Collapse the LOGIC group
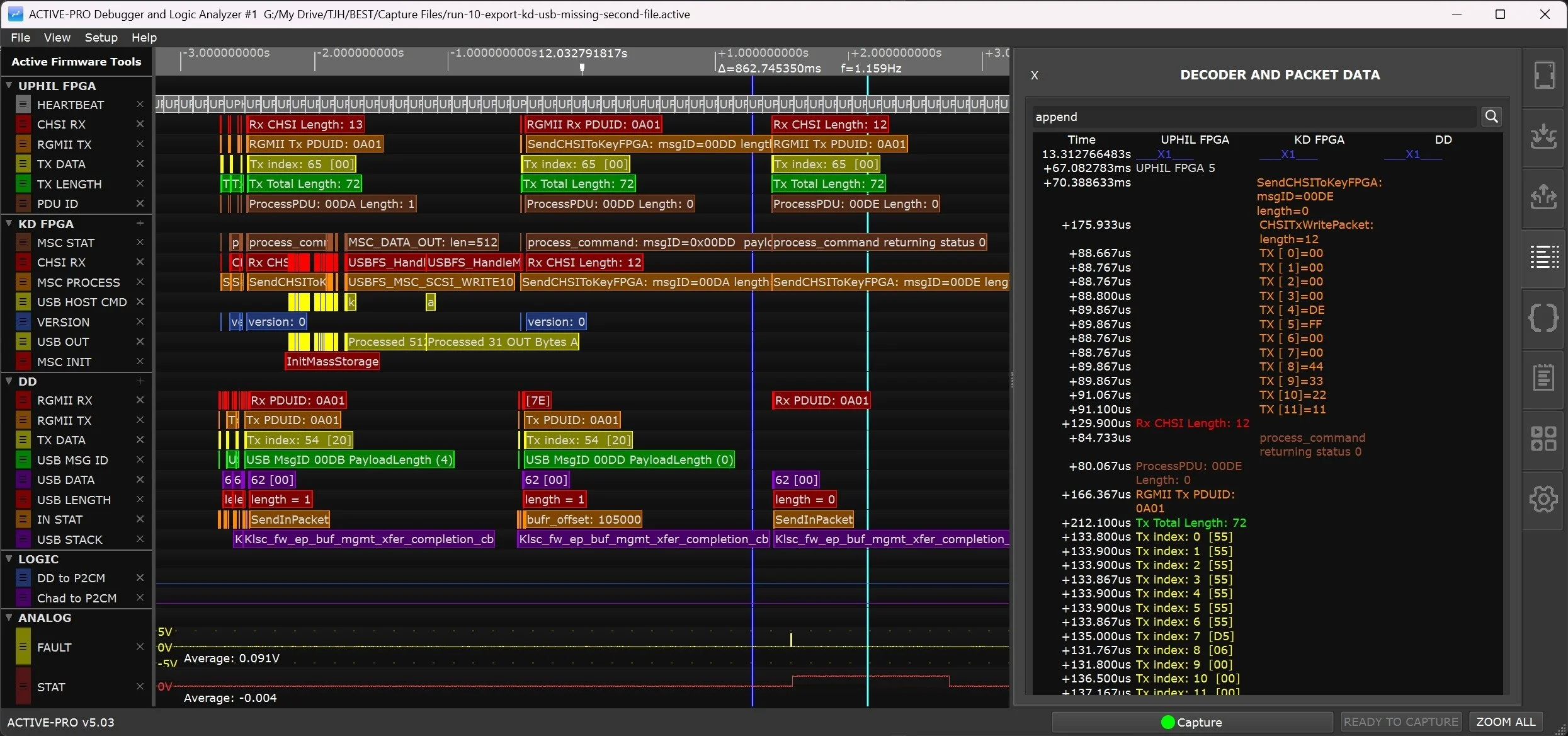 9,558
